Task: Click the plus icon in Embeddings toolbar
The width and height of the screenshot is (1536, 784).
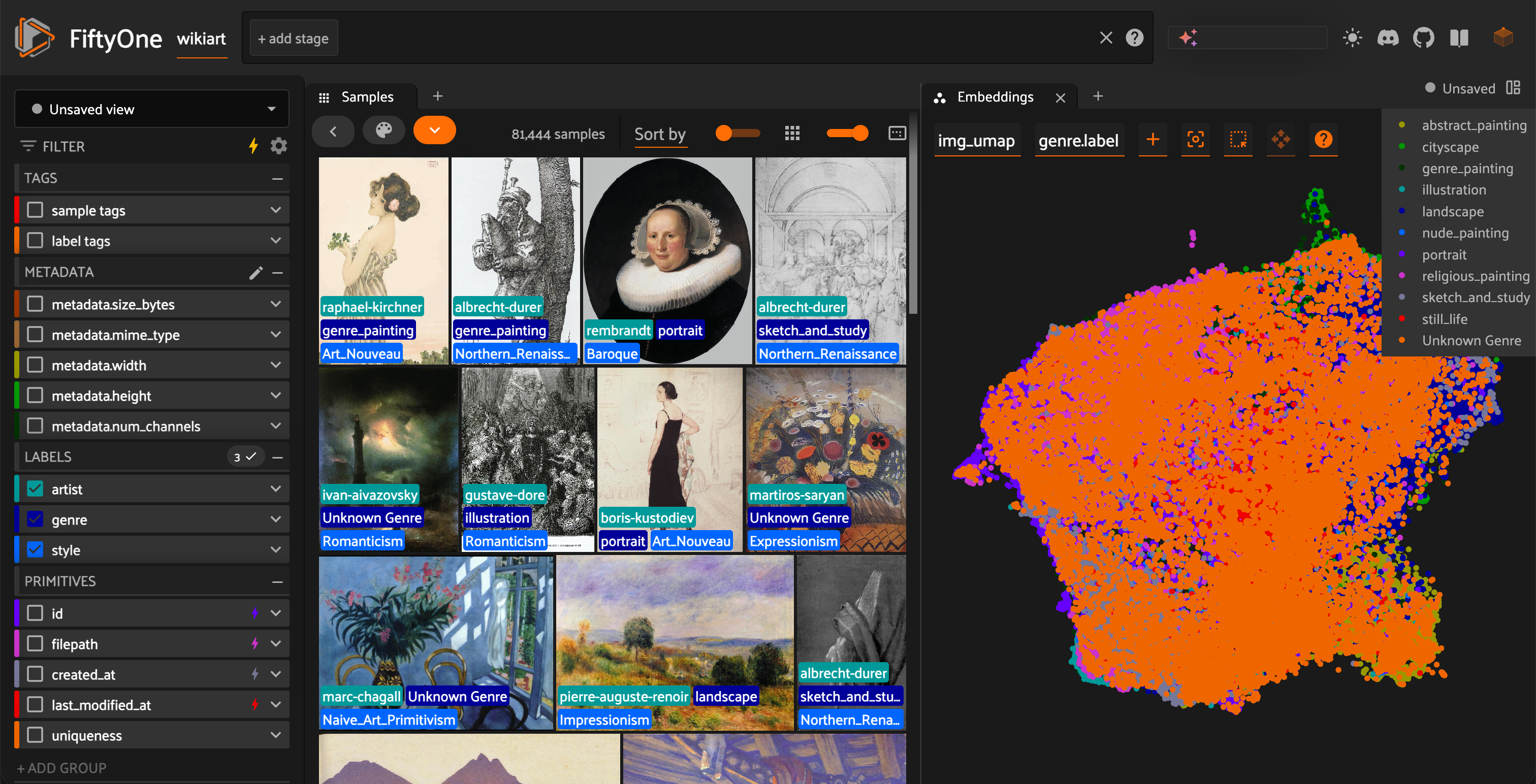Action: pos(1153,140)
